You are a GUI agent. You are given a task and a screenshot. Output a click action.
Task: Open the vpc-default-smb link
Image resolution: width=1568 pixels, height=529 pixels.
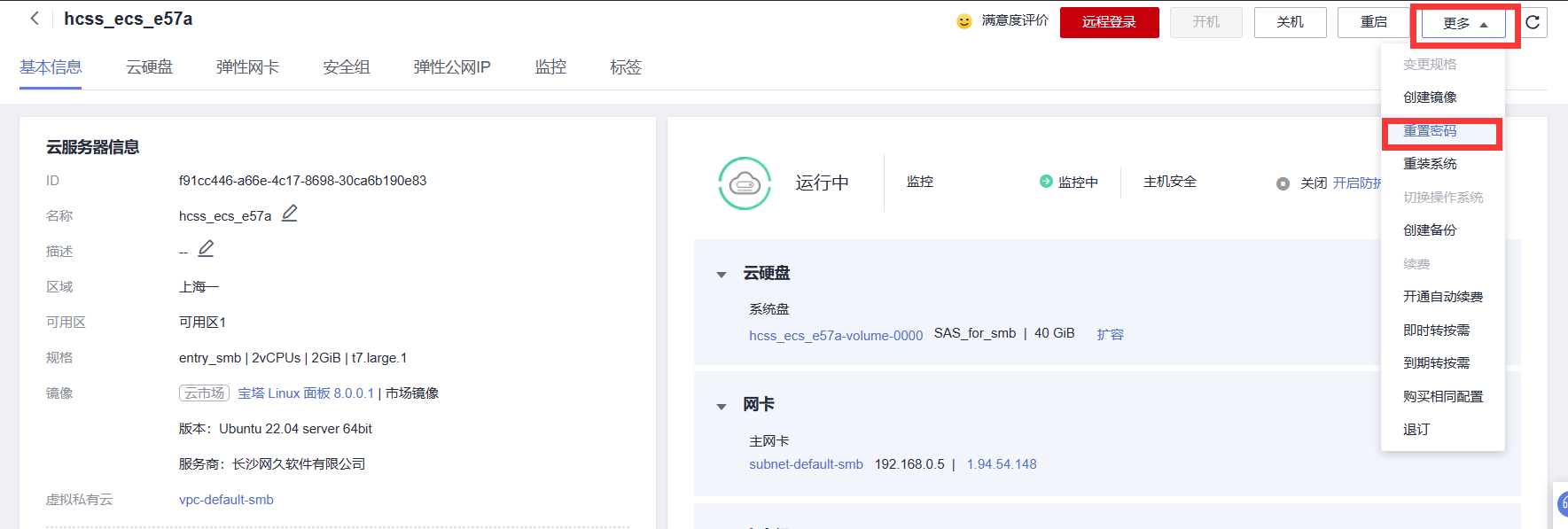click(x=226, y=500)
